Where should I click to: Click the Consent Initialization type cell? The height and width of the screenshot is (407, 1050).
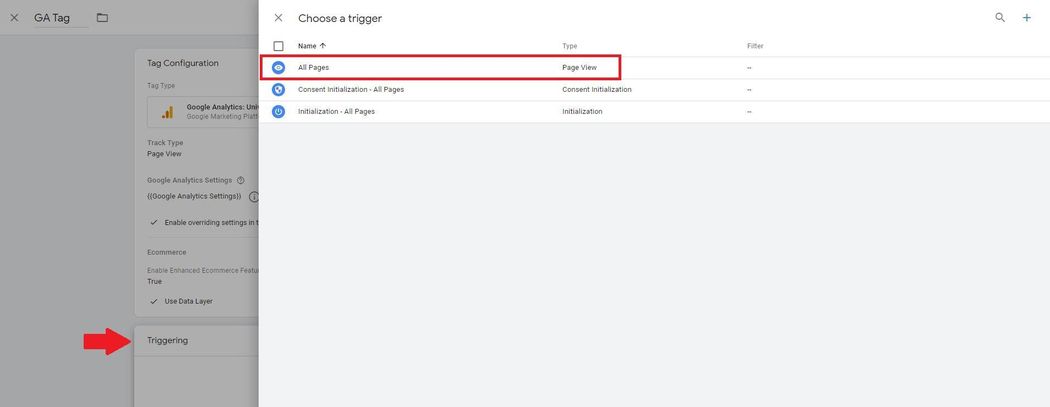[597, 90]
